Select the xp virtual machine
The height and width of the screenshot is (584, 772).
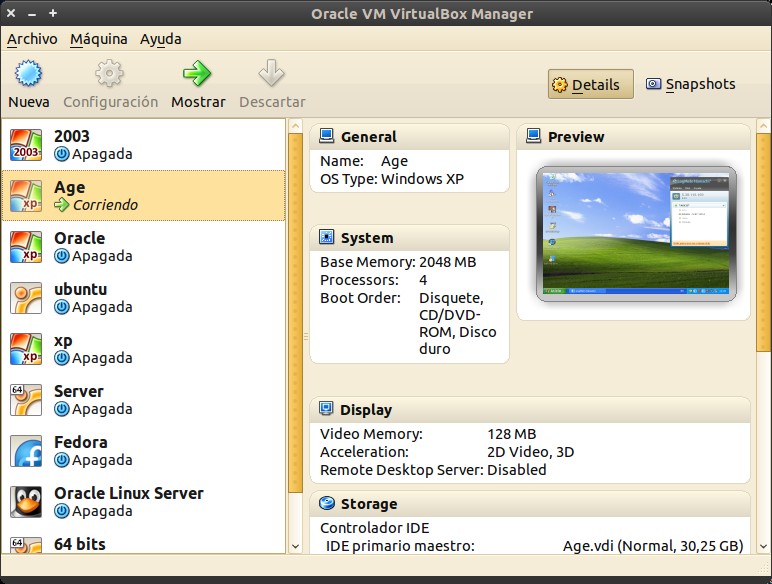point(144,349)
